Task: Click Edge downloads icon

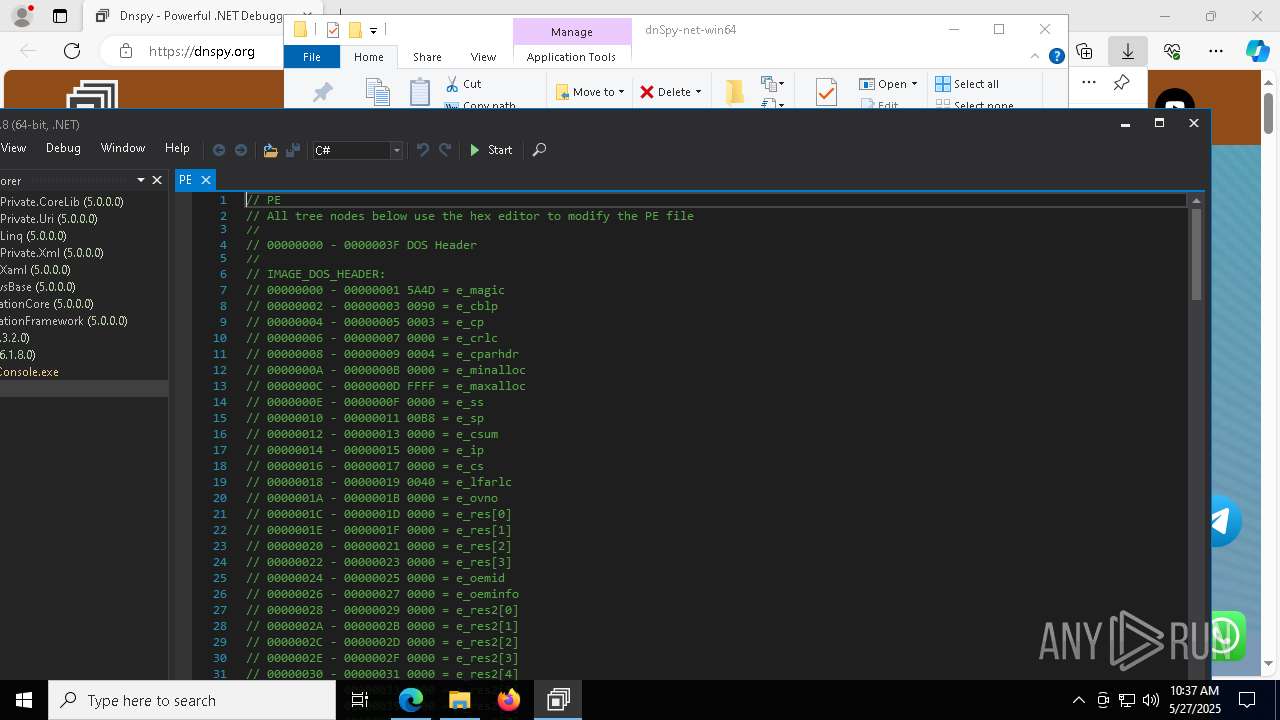Action: (x=1128, y=51)
